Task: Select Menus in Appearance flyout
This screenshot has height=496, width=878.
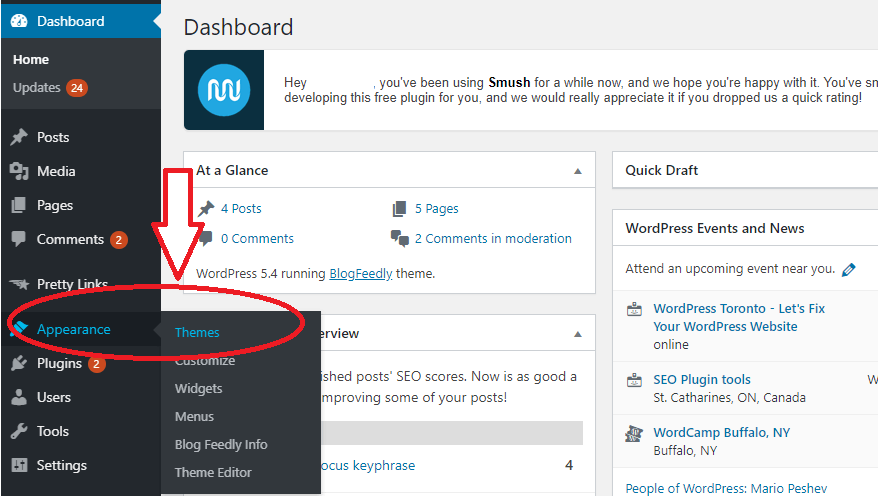Action: pyautogui.click(x=194, y=417)
